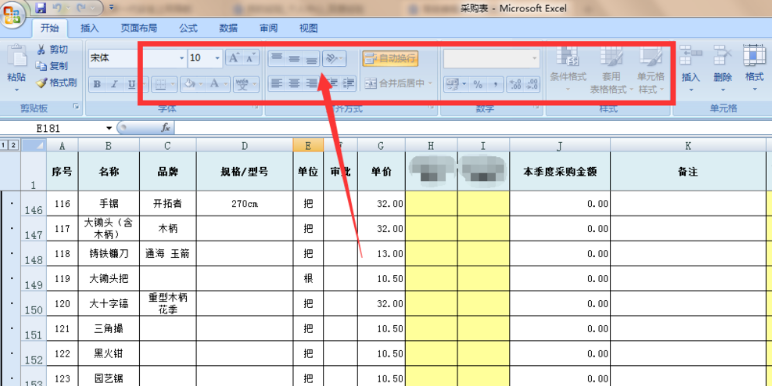Toggle bold formatting

pos(97,84)
